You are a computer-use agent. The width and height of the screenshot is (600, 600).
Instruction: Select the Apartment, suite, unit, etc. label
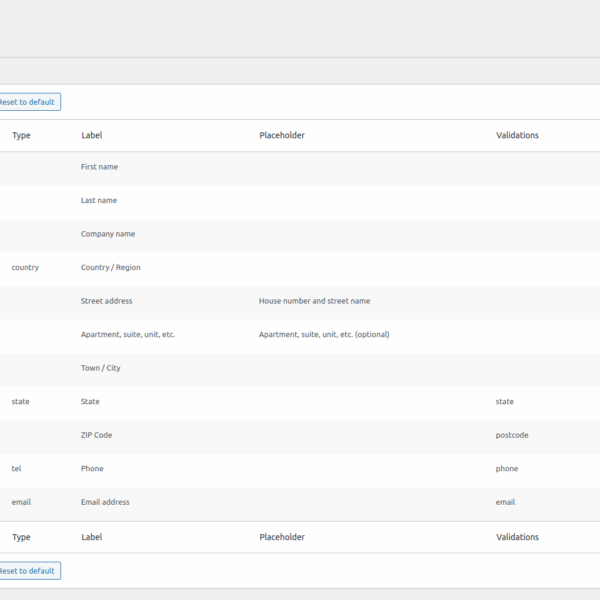[128, 334]
